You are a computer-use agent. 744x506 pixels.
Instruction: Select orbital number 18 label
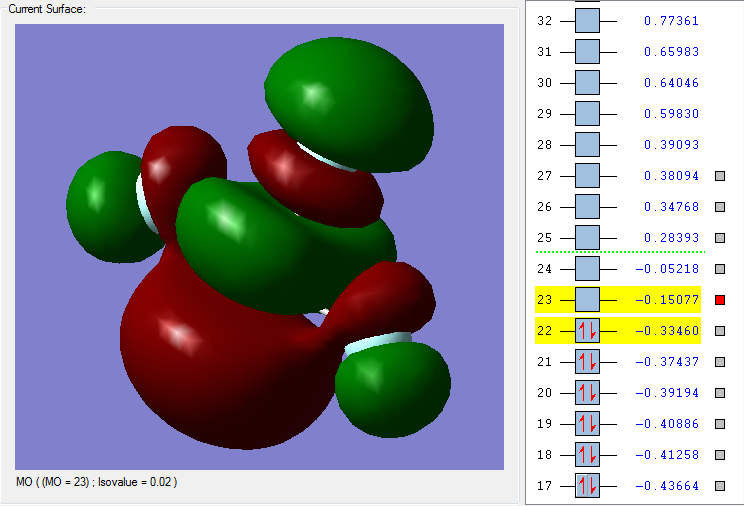click(x=545, y=455)
